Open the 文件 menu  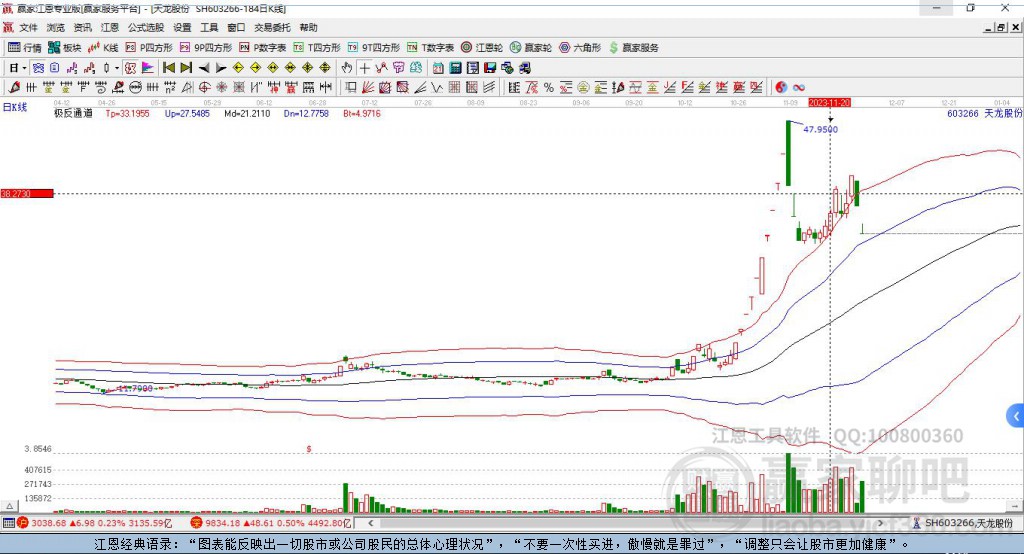coord(28,27)
